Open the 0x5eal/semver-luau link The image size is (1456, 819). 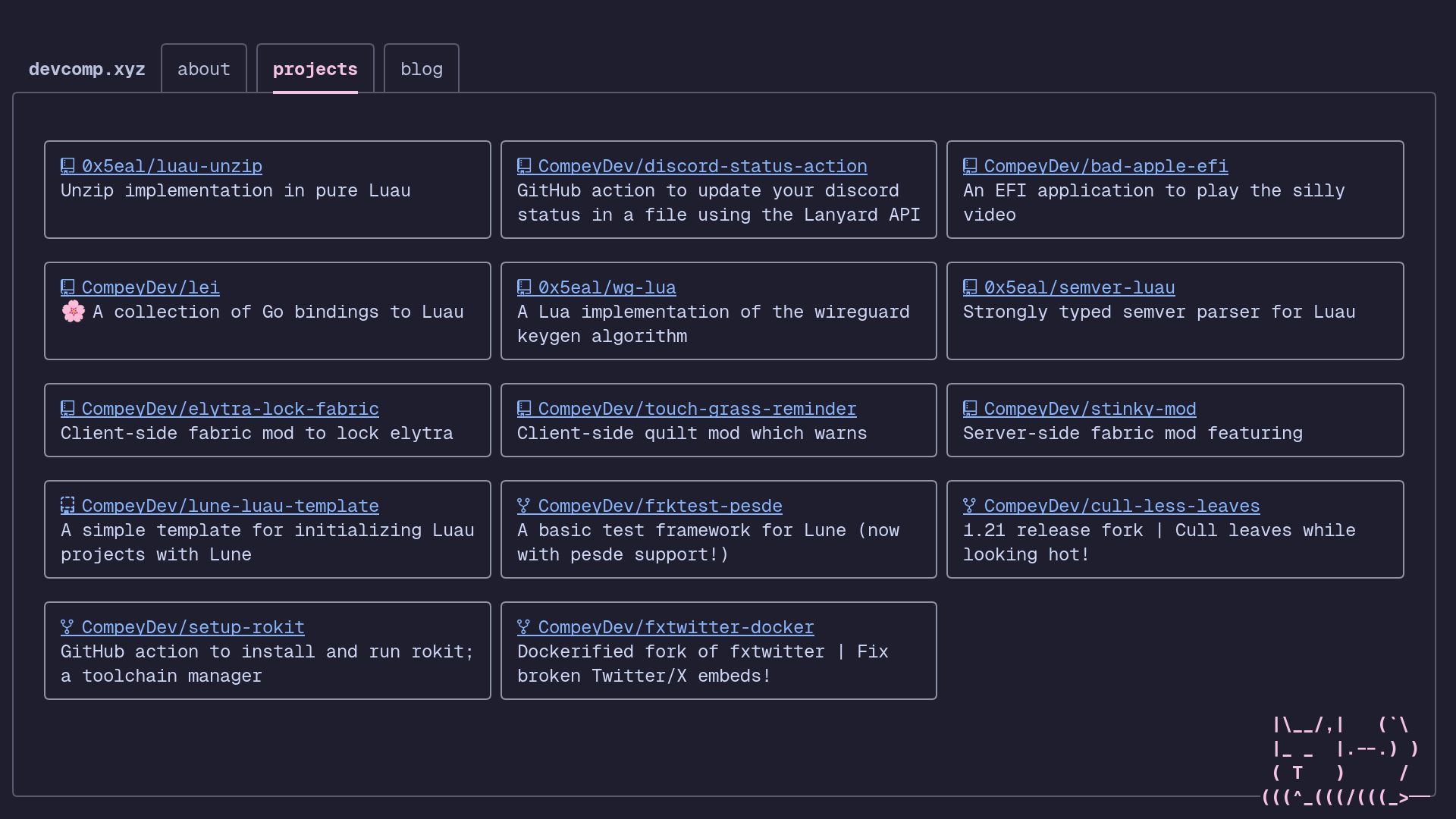click(x=1080, y=287)
